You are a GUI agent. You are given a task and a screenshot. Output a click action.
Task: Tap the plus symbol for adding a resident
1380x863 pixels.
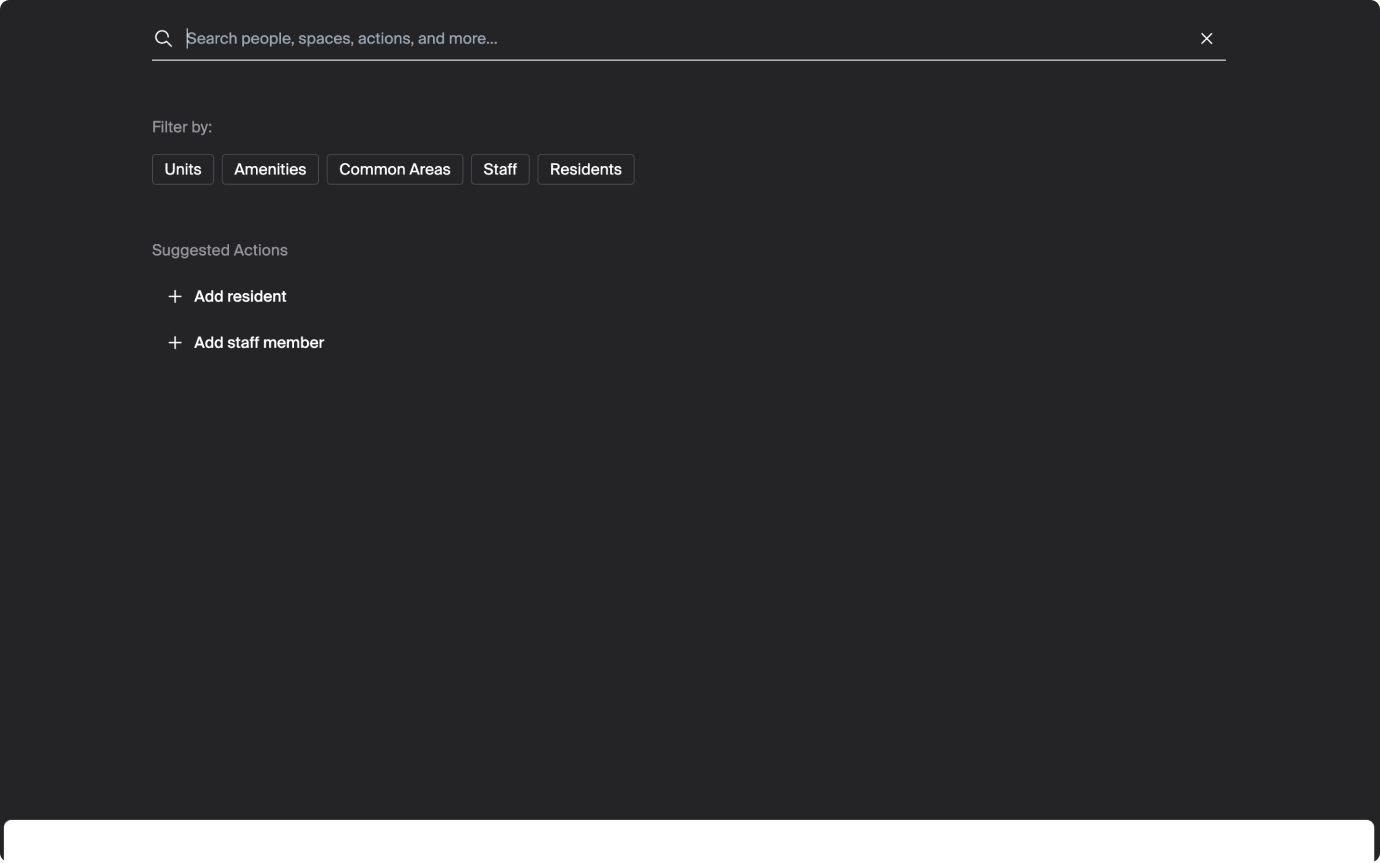pyautogui.click(x=174, y=296)
